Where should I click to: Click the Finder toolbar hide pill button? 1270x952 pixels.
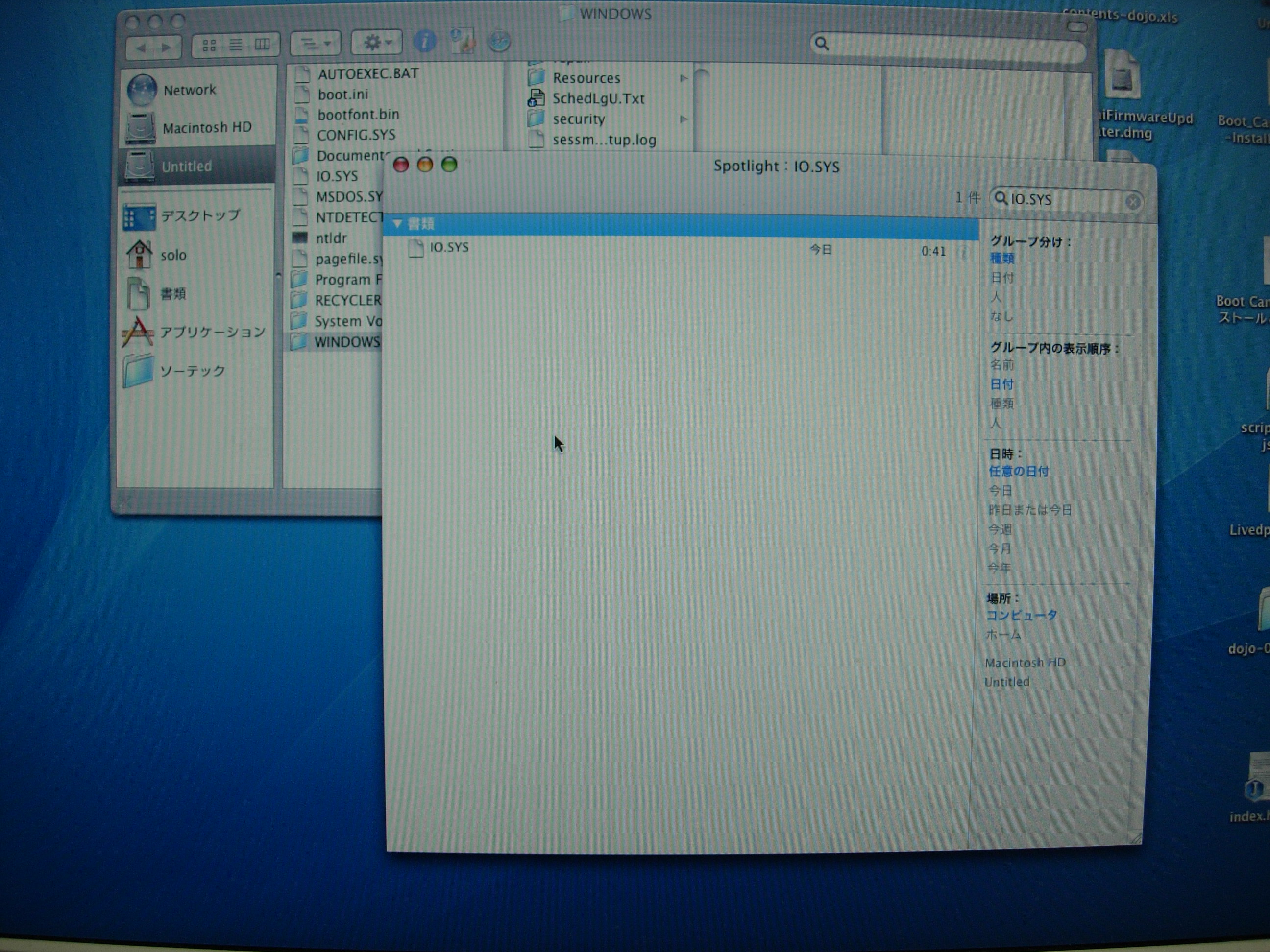point(1076,27)
